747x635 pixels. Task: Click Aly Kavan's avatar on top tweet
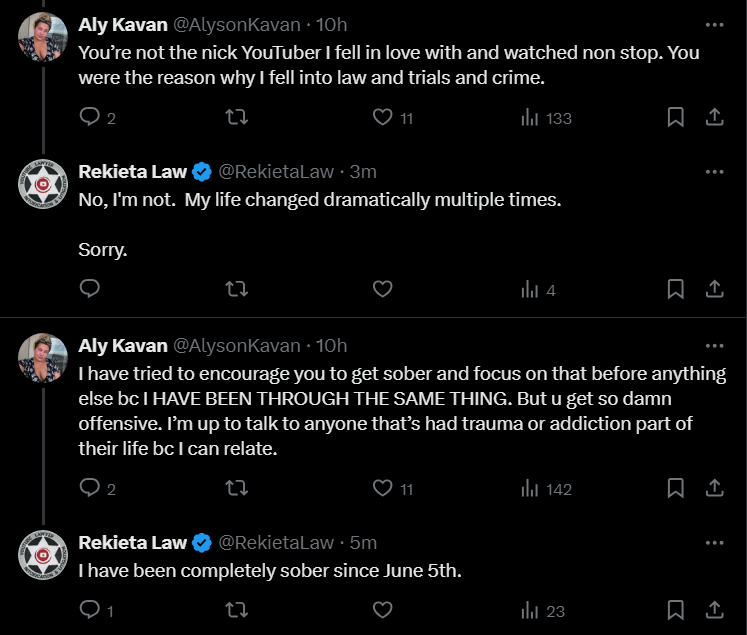[43, 37]
